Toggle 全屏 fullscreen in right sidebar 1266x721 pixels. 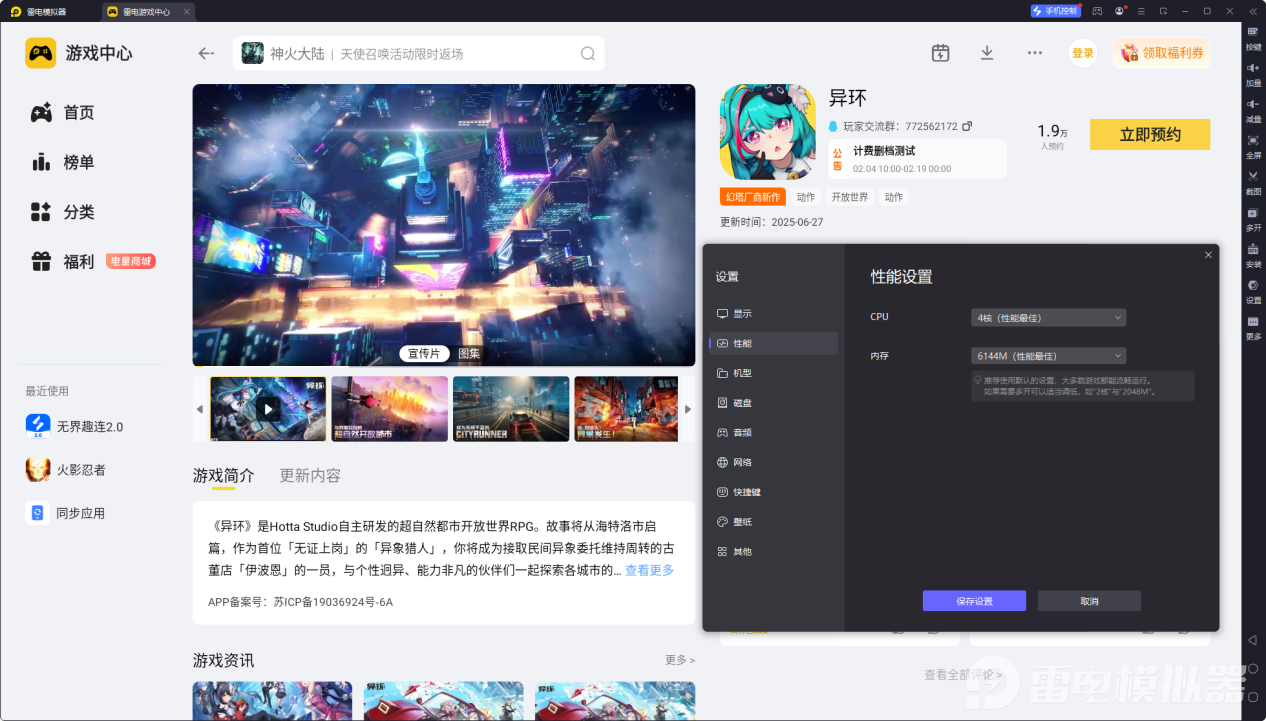pos(1253,145)
